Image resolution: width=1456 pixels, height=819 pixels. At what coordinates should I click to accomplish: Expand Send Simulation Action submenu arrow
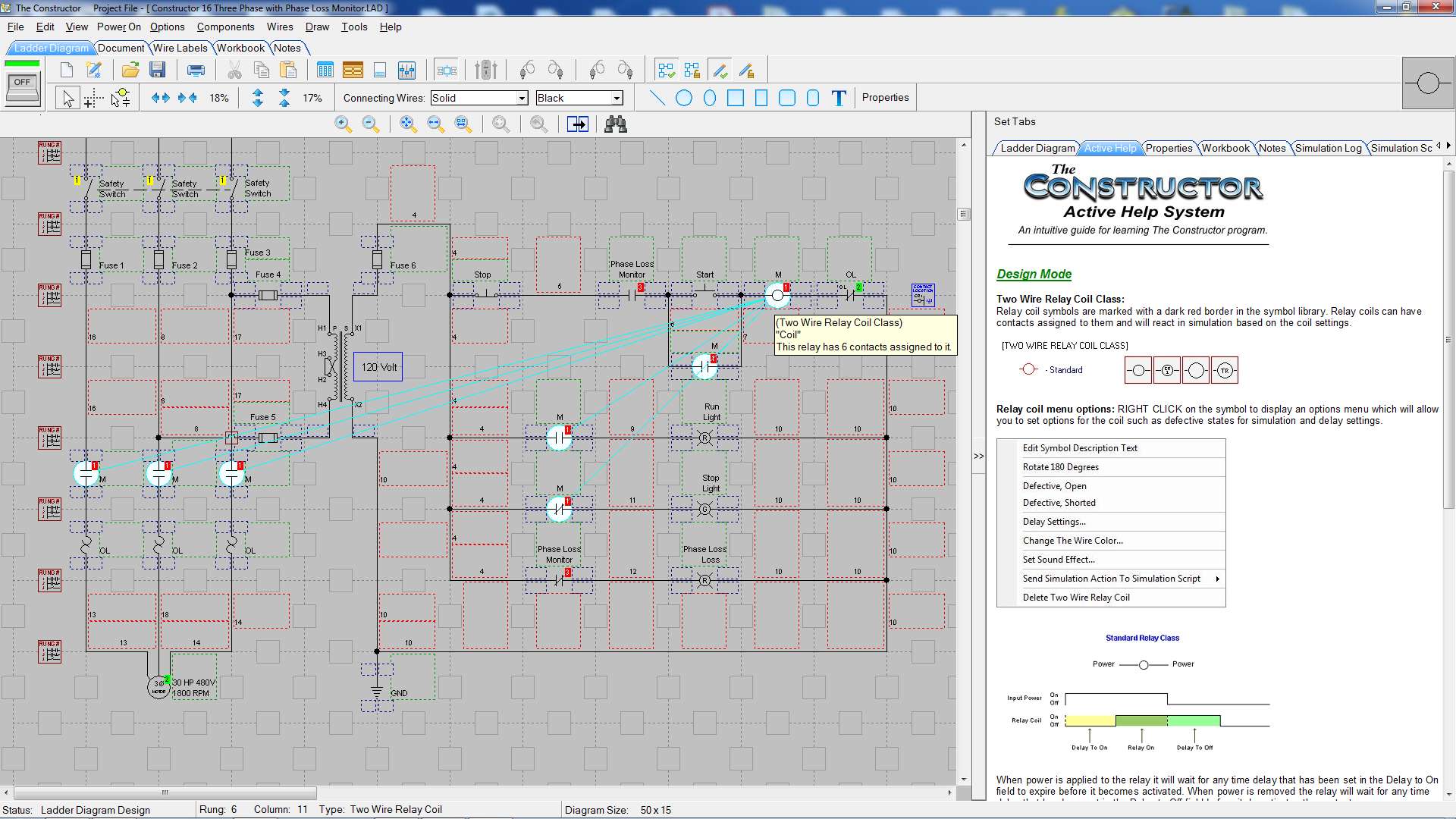coord(1217,579)
